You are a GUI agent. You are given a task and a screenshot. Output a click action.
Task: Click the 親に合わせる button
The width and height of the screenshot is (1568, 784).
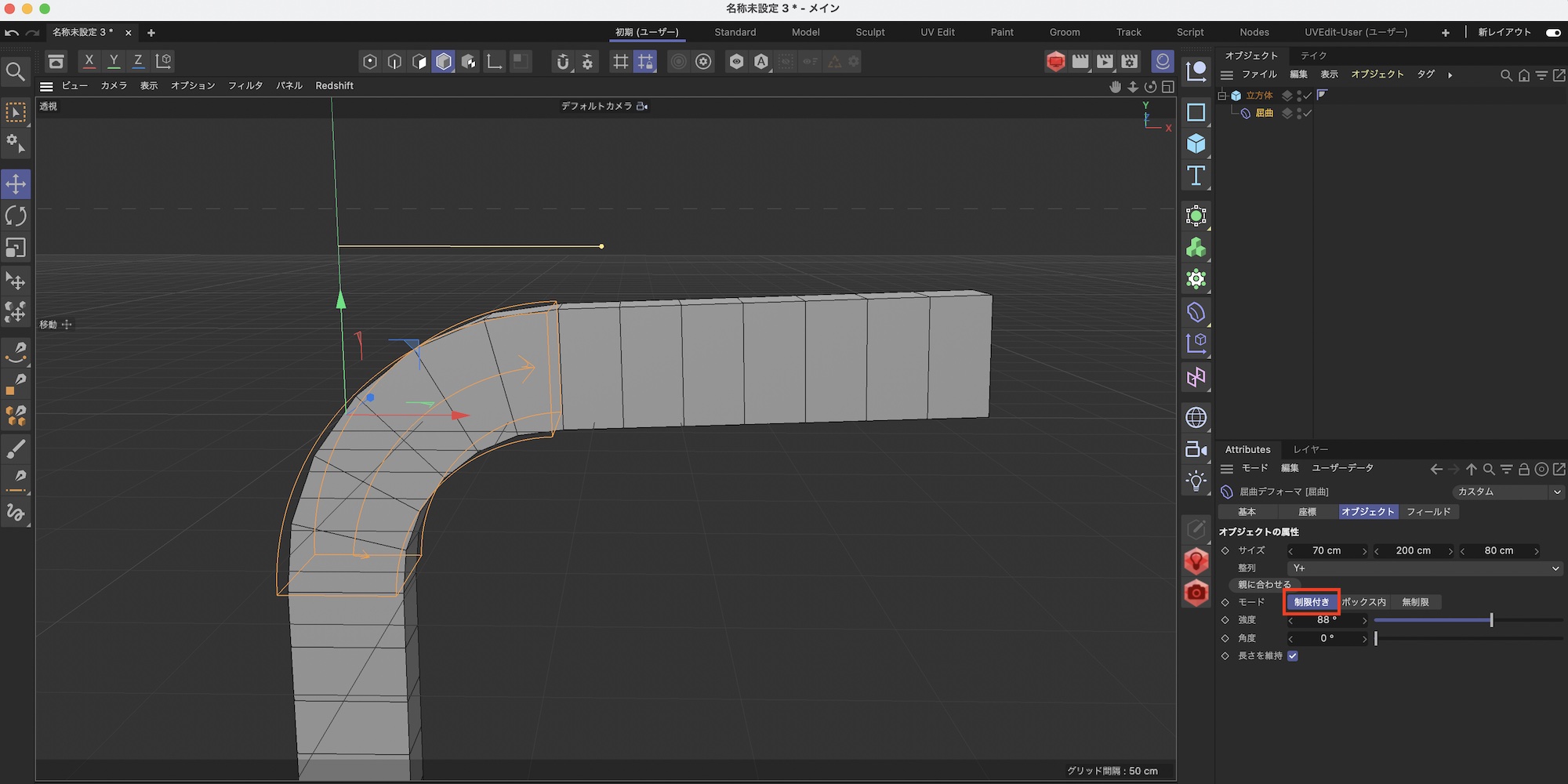(1264, 585)
